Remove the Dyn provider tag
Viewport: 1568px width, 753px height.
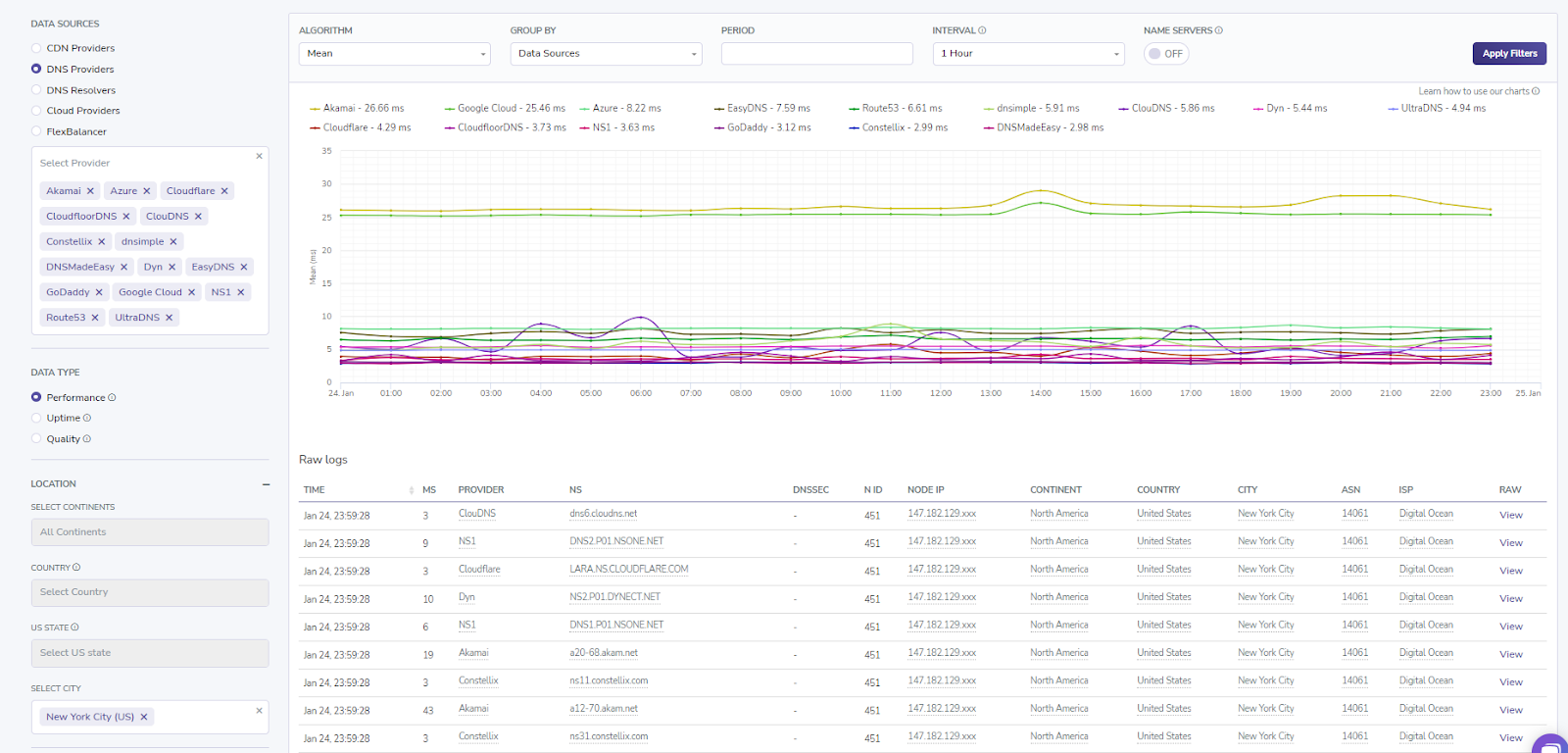coord(172,267)
